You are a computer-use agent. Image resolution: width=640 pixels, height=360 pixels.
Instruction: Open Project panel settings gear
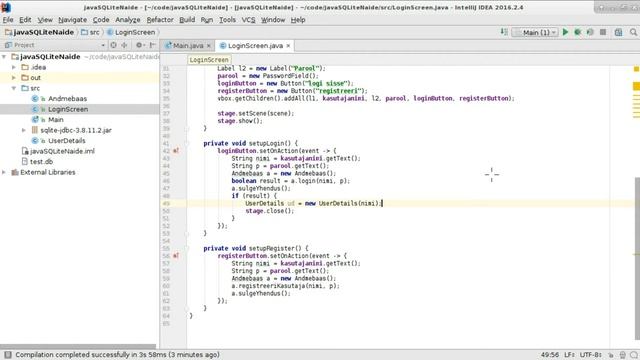coord(139,45)
